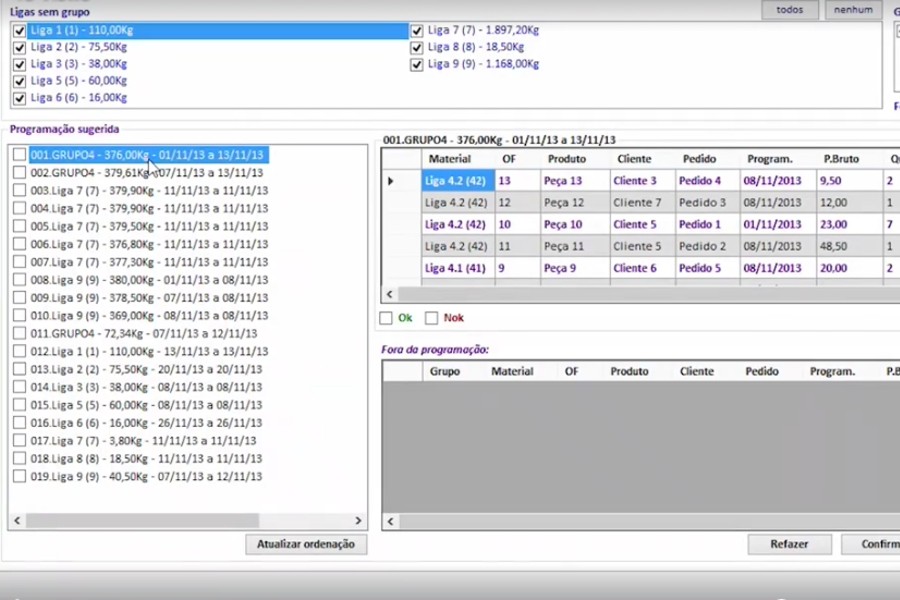The height and width of the screenshot is (600, 900).
Task: Tick the Nok checkbox
Action: click(x=432, y=318)
